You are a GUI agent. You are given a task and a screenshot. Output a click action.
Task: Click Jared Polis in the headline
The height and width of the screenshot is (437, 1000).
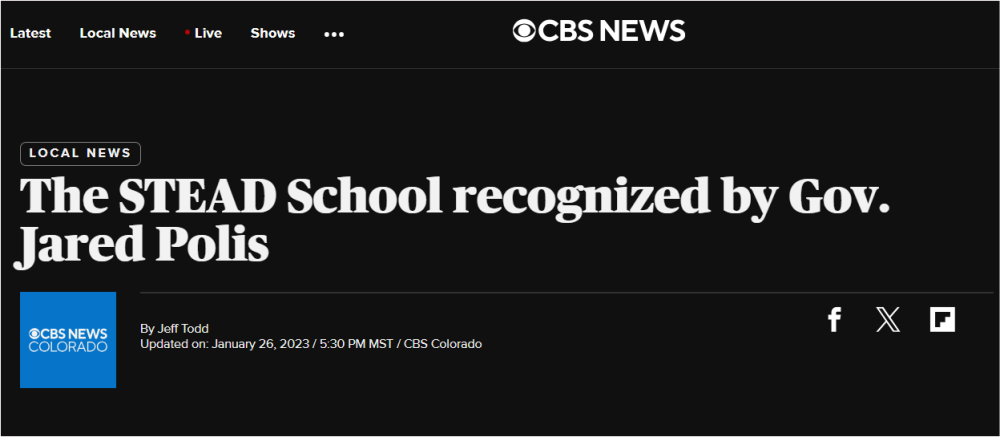(x=142, y=245)
